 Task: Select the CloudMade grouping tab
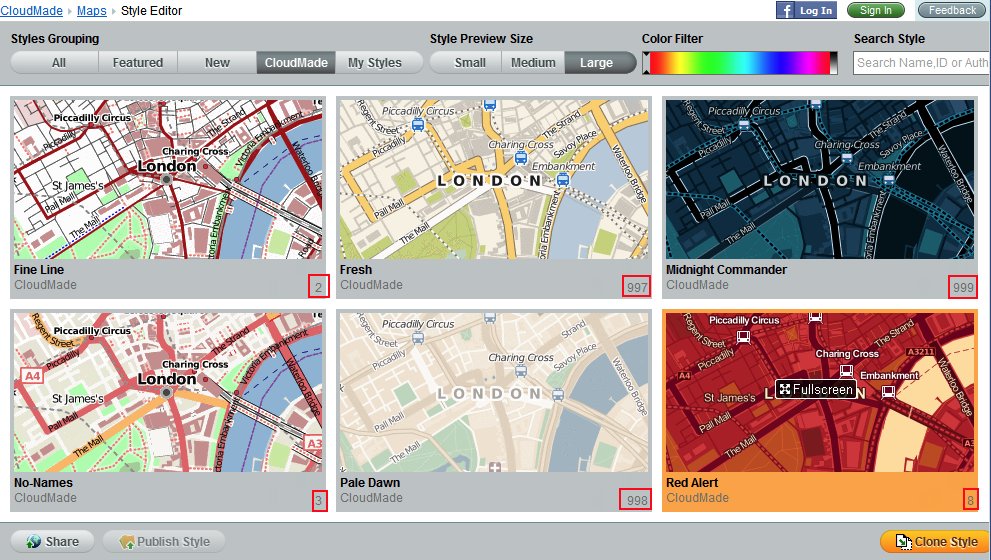296,63
